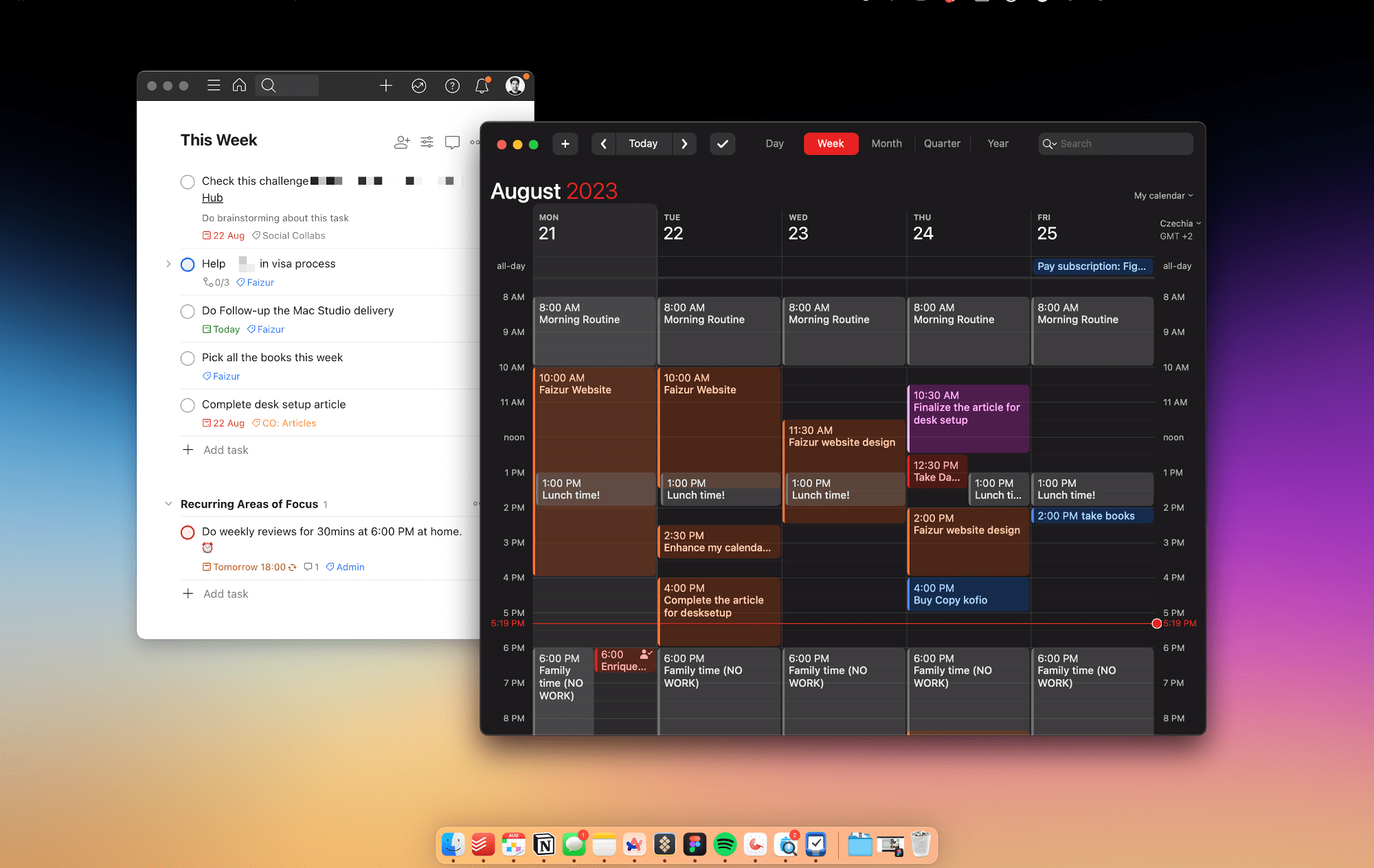Go to Todoist home via house icon
Image resolution: width=1374 pixels, height=868 pixels.
pos(239,85)
